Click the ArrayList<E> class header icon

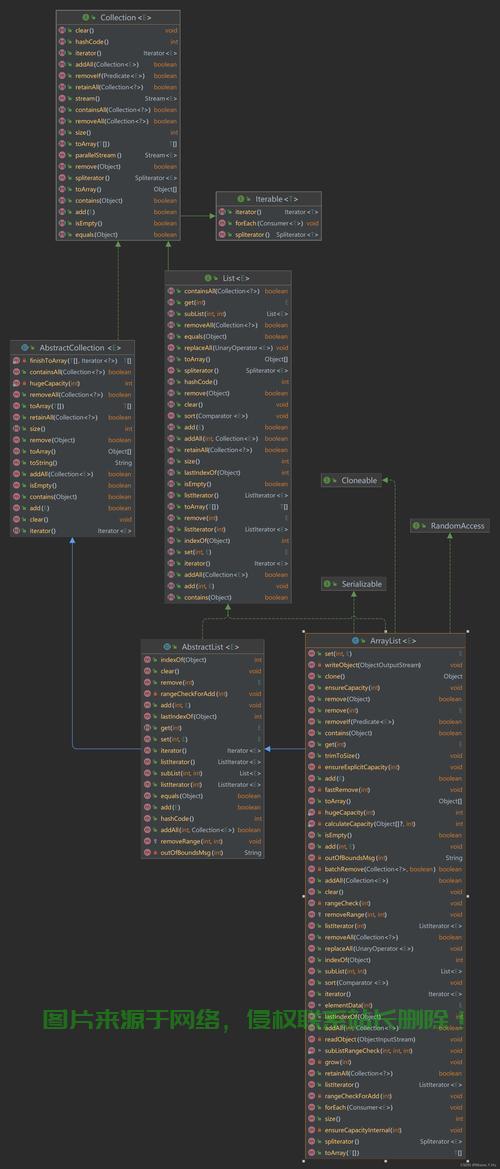[355, 641]
